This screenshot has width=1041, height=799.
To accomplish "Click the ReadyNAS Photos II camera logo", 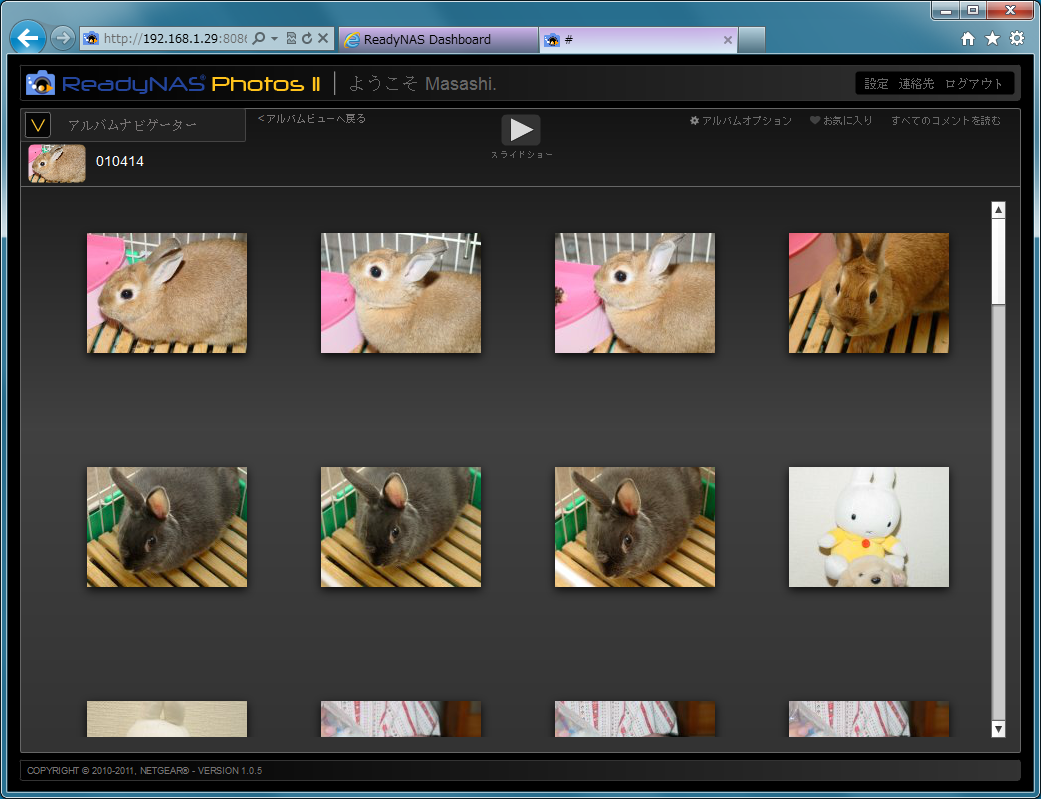I will 41,83.
